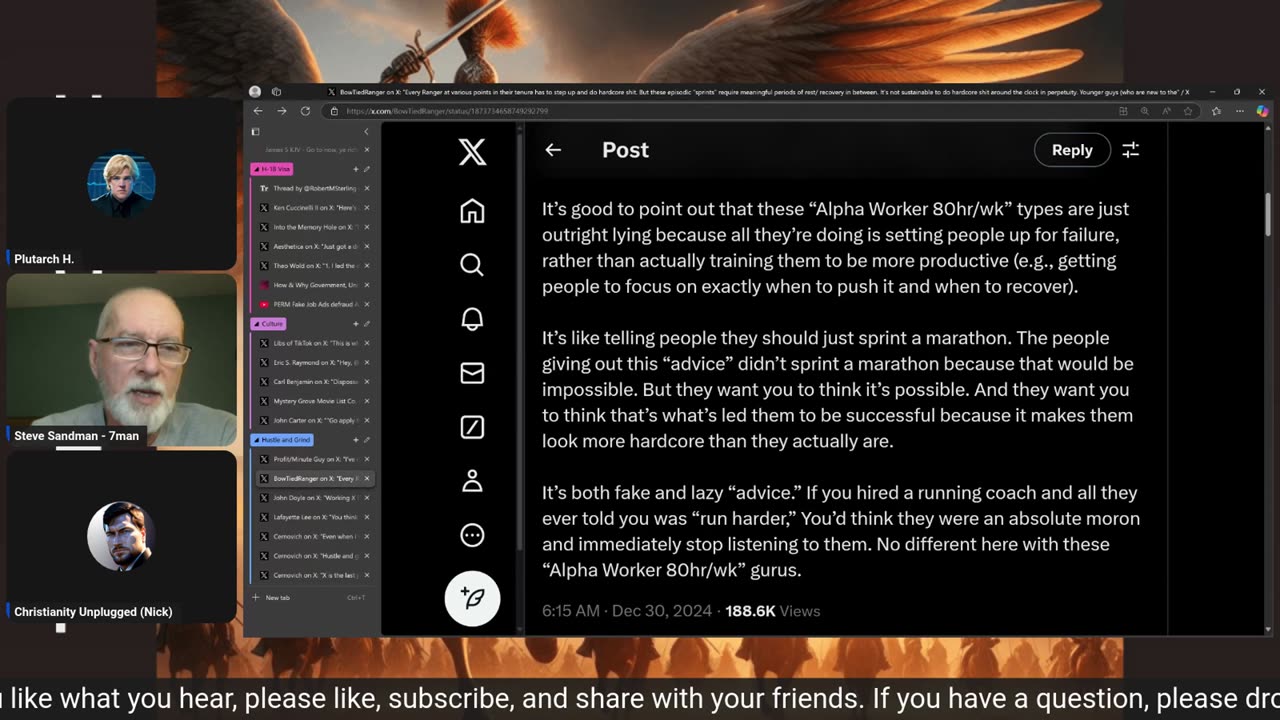Open the browser profile avatar icon
This screenshot has height=720, width=1280.
click(x=255, y=92)
